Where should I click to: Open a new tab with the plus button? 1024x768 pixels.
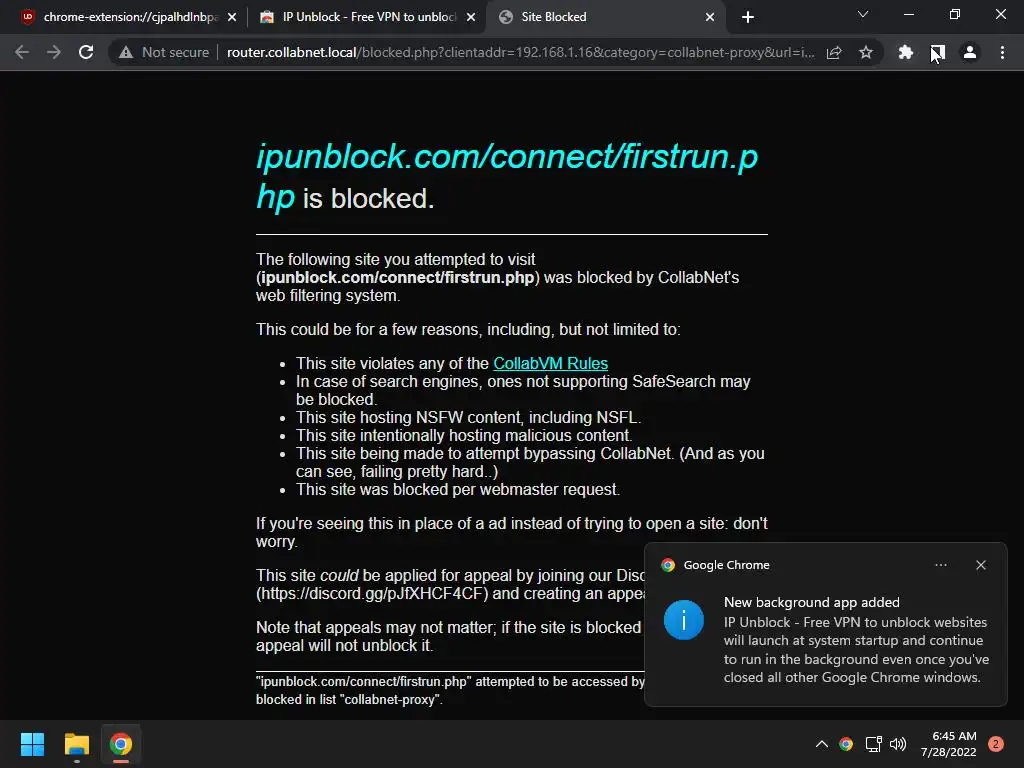(x=748, y=17)
